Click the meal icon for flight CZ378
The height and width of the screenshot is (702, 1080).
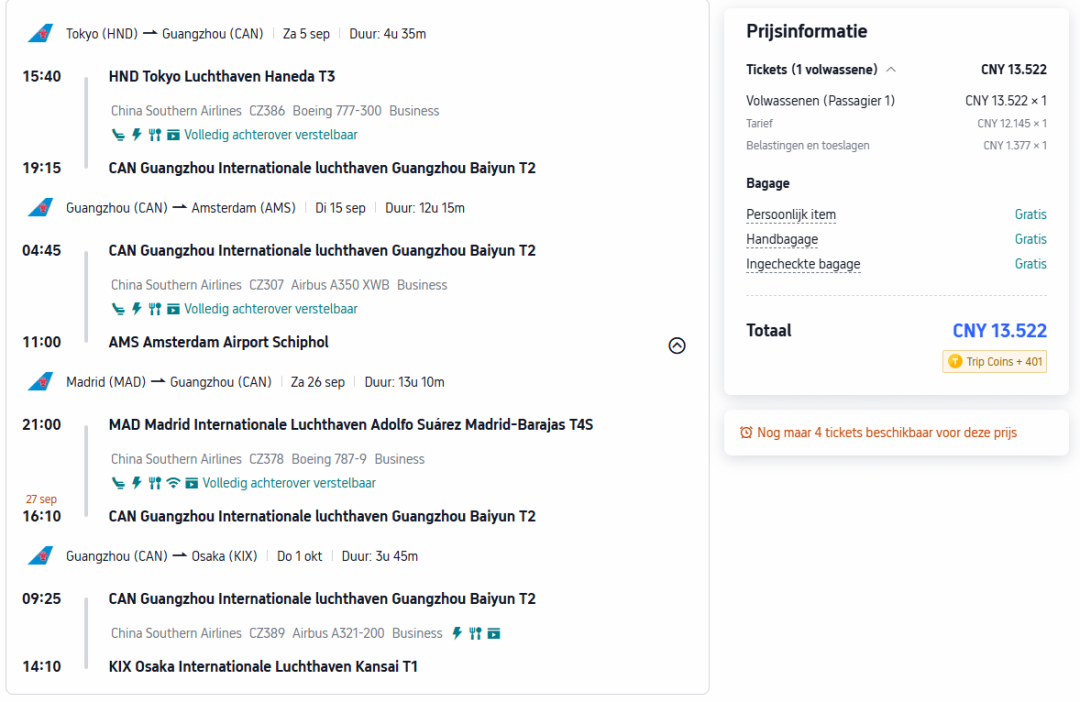click(155, 484)
